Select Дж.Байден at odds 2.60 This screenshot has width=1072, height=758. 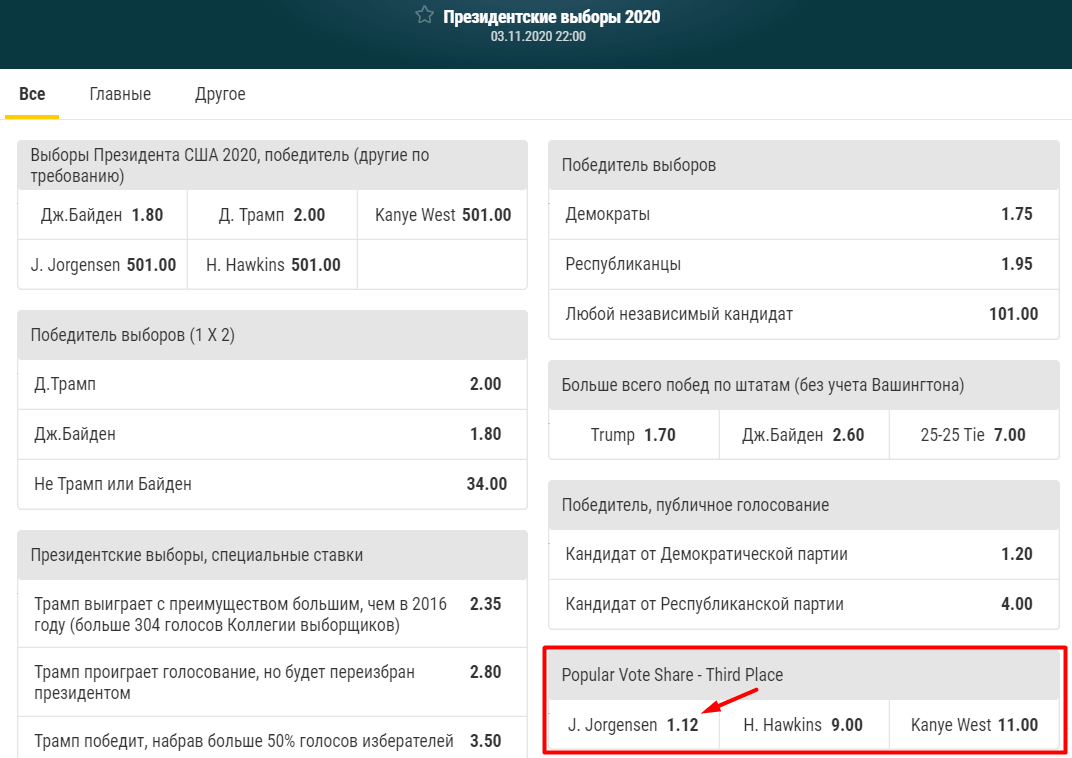[804, 435]
